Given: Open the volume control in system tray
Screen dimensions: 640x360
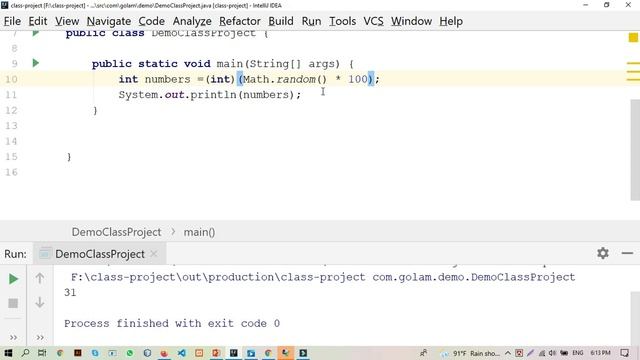Looking at the screenshot, I should pos(552,353).
